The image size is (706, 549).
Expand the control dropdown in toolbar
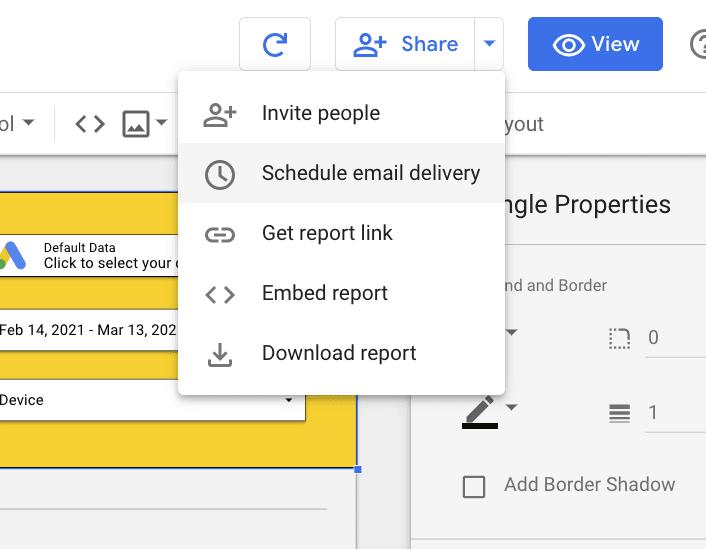click(x=28, y=122)
